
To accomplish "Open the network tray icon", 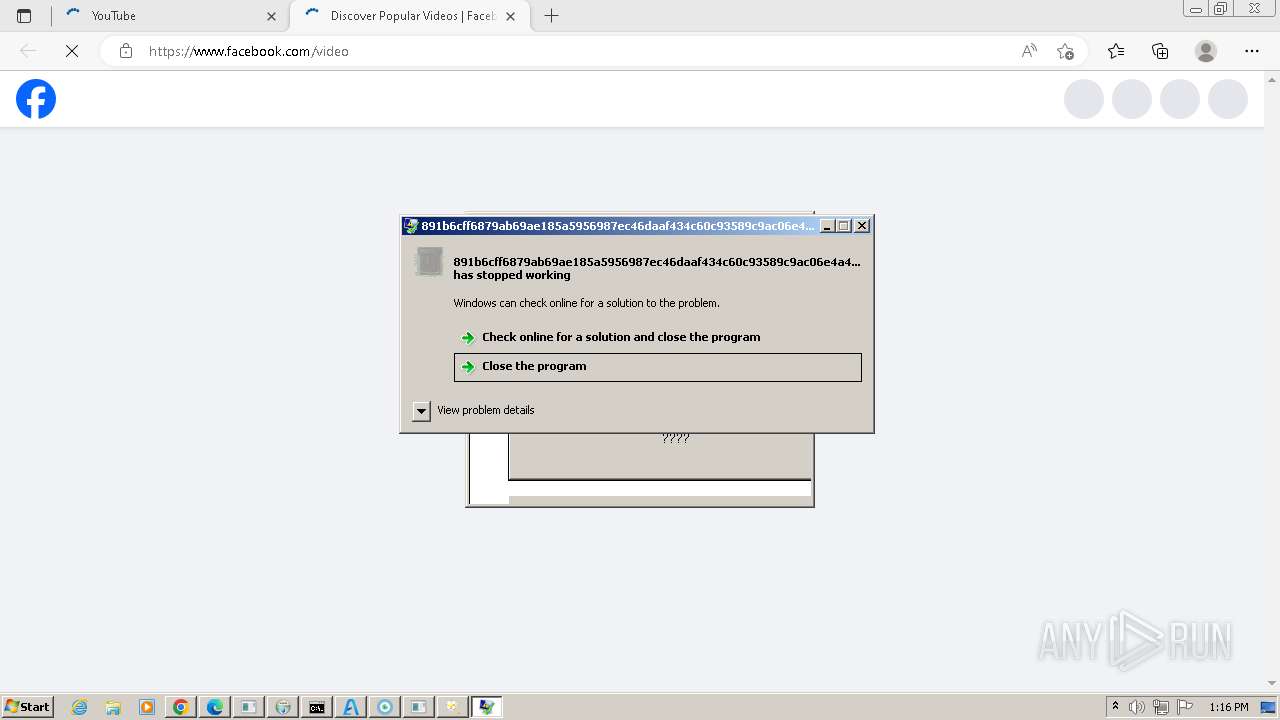I will [1161, 707].
